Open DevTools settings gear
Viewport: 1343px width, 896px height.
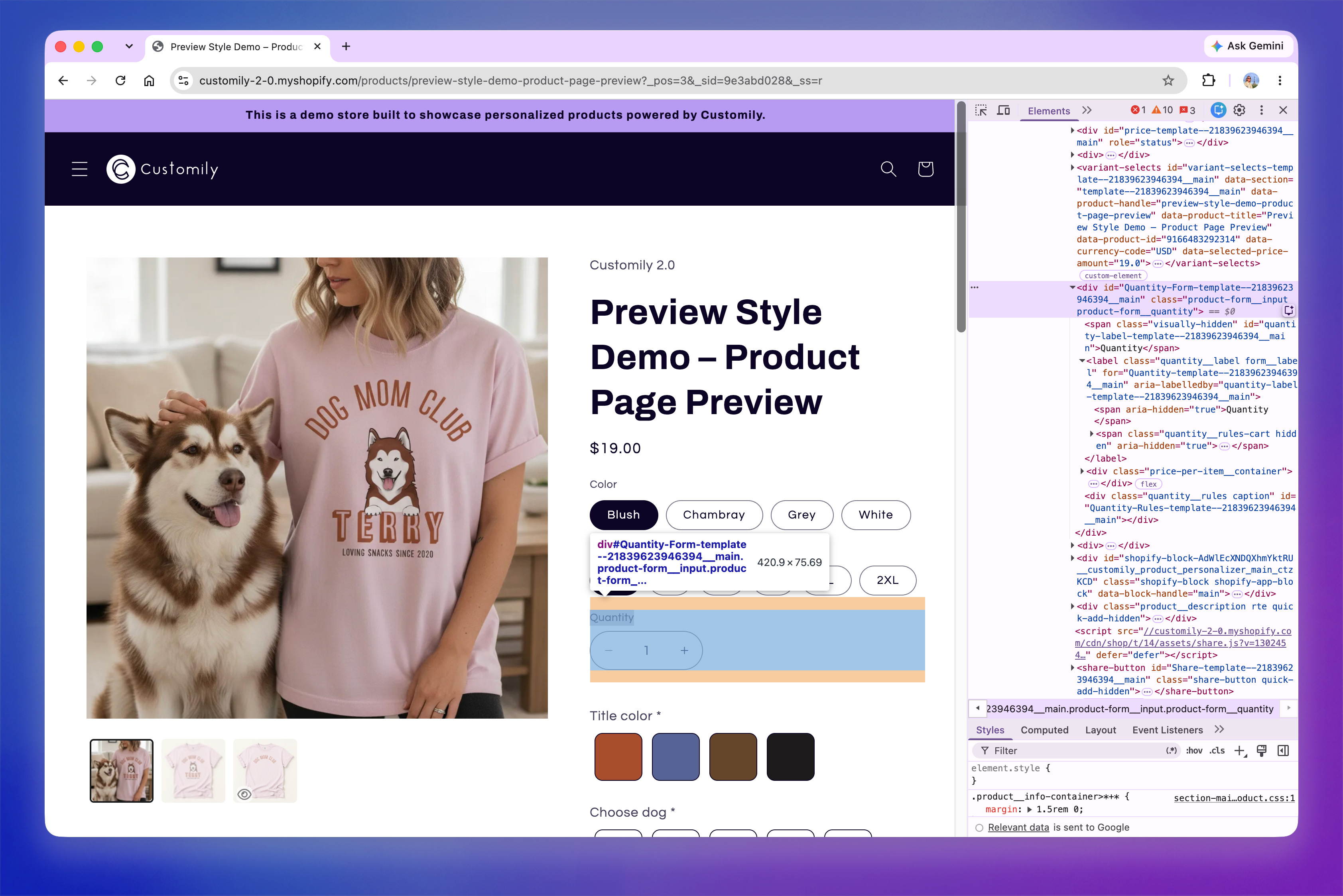pos(1239,110)
